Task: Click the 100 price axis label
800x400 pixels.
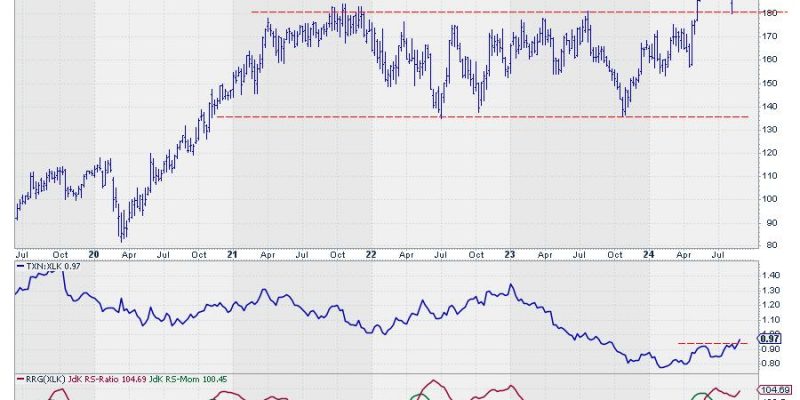Action: coord(770,199)
